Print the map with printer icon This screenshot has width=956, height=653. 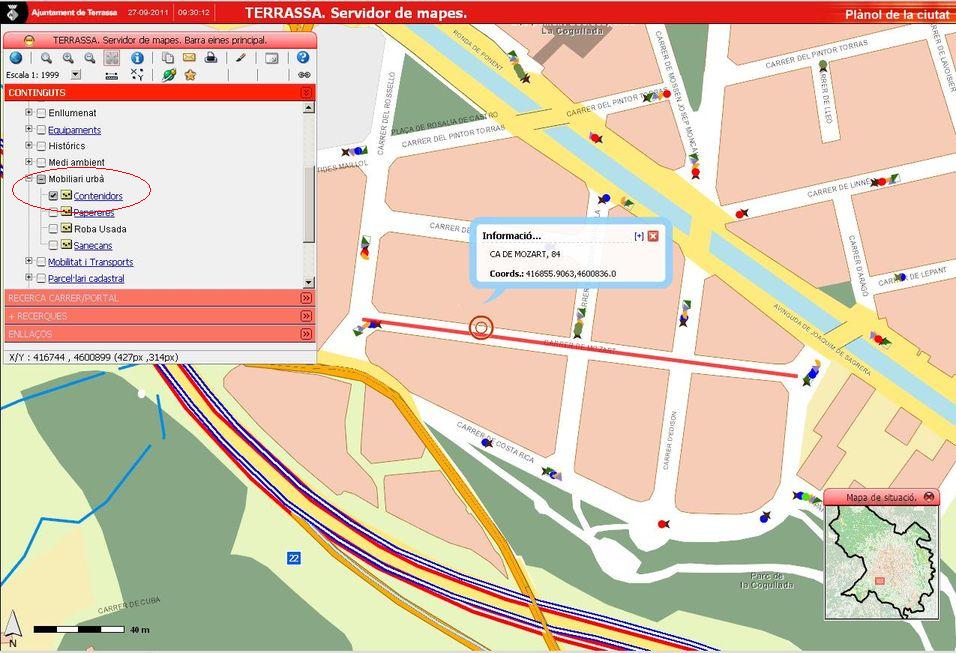click(211, 58)
